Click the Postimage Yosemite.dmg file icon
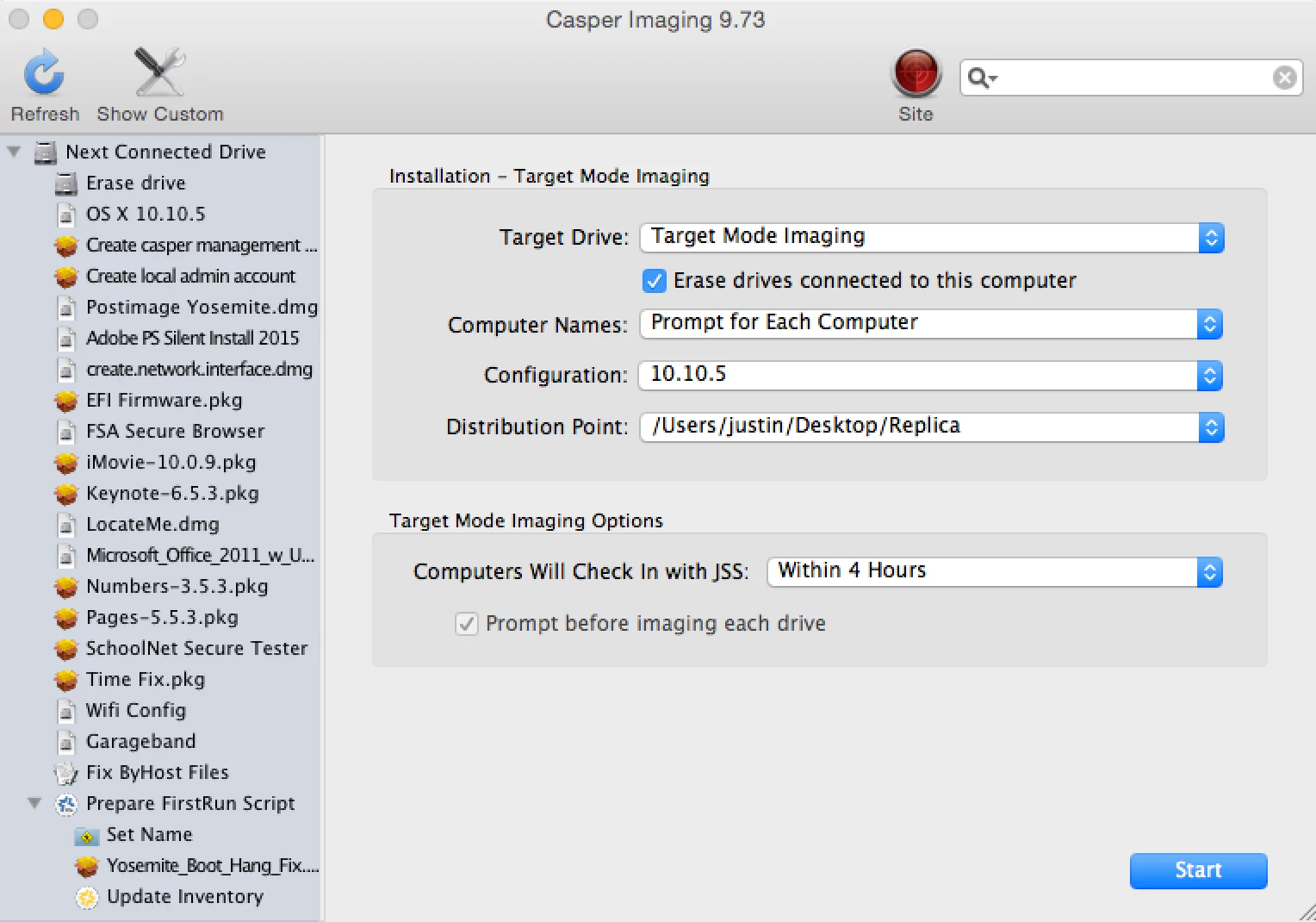 pos(66,308)
